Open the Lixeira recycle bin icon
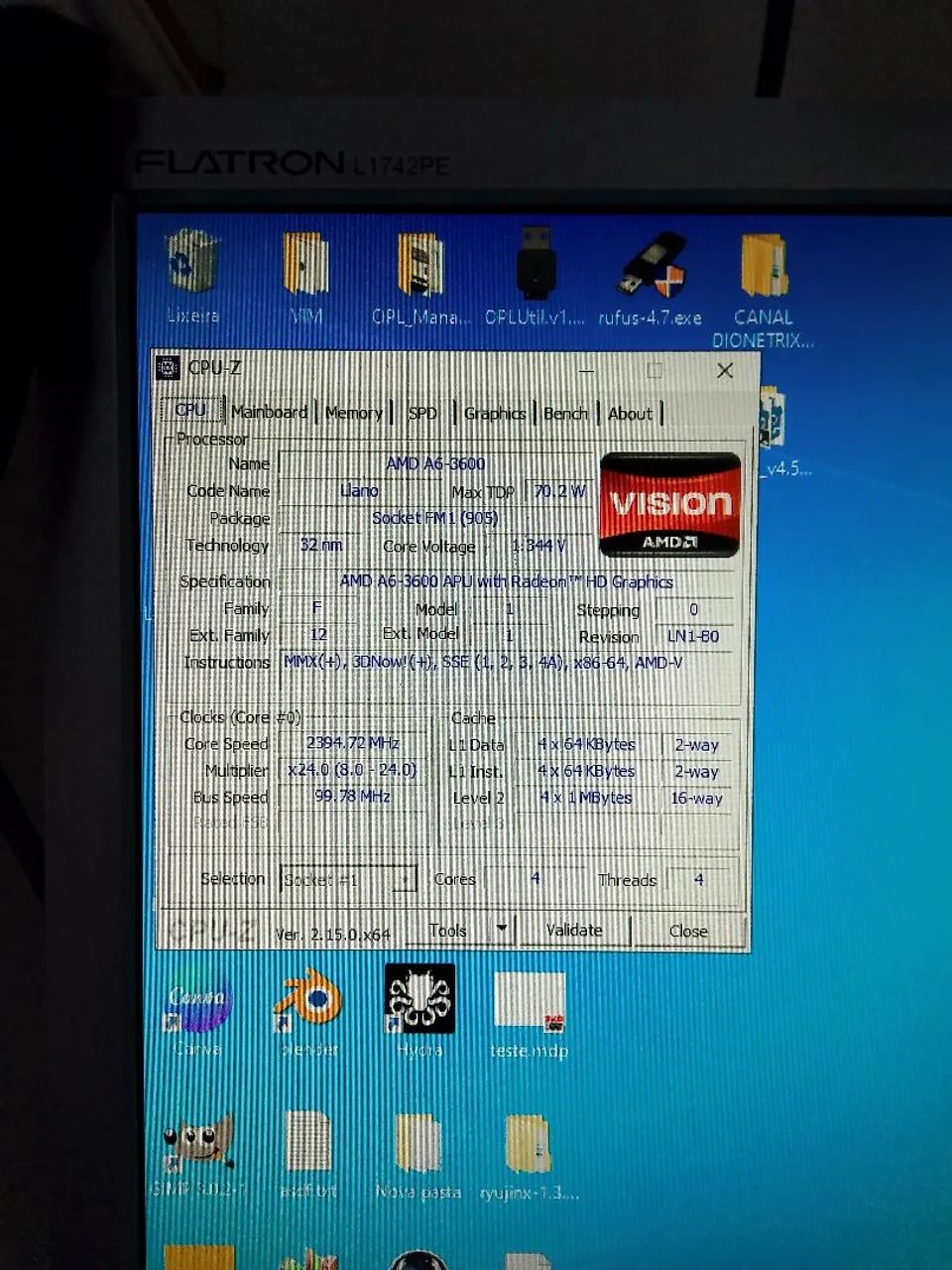This screenshot has height=1270, width=952. click(192, 262)
